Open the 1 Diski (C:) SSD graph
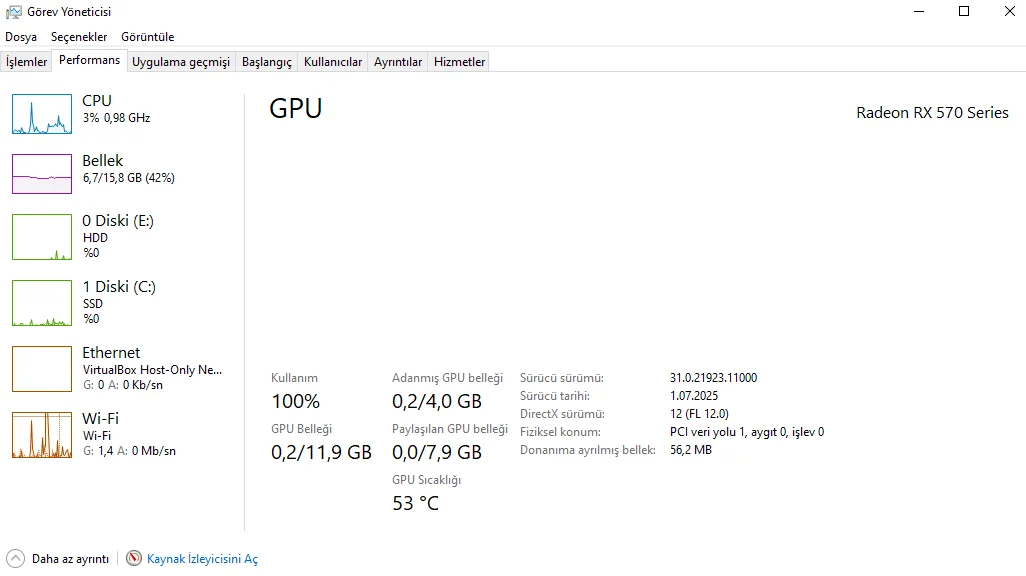 click(42, 303)
